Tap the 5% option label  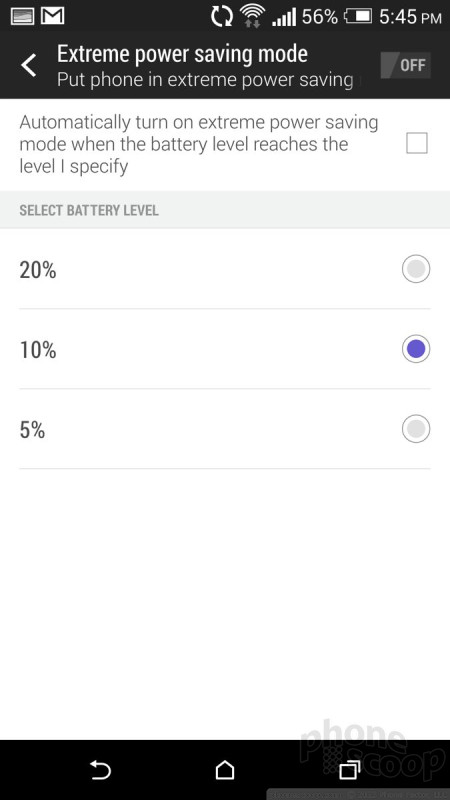(x=32, y=430)
